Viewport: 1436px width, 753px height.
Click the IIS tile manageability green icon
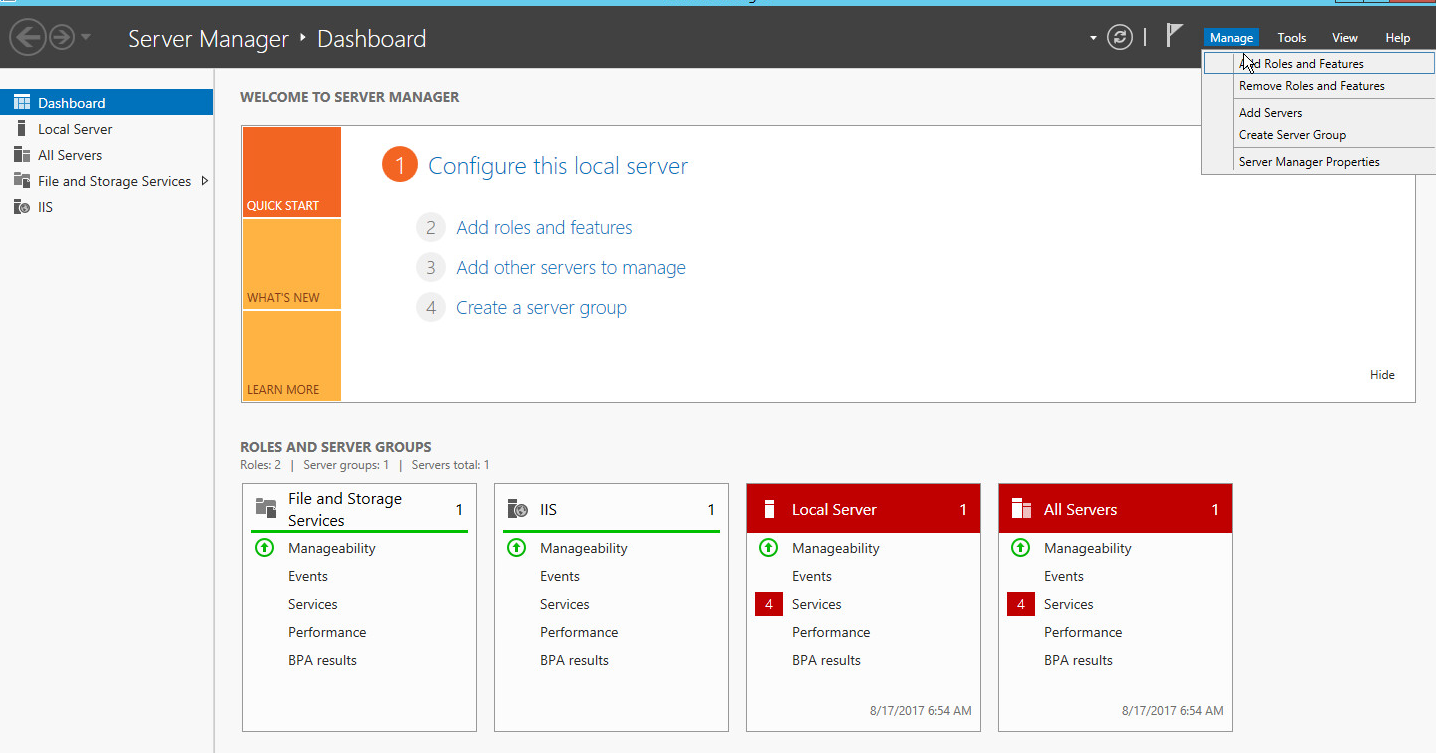click(516, 548)
